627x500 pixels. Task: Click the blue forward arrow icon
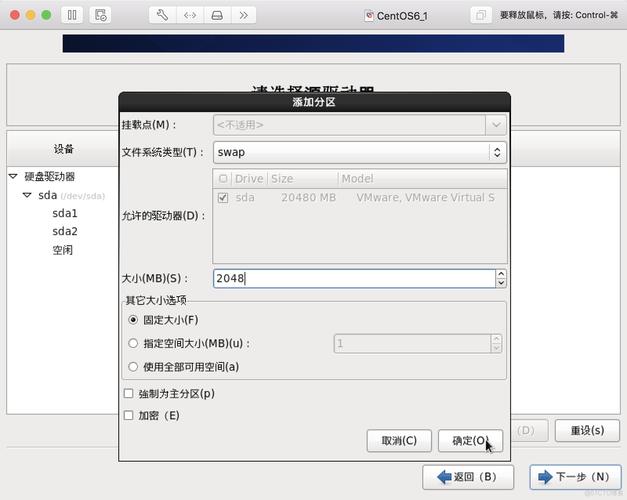[545, 477]
